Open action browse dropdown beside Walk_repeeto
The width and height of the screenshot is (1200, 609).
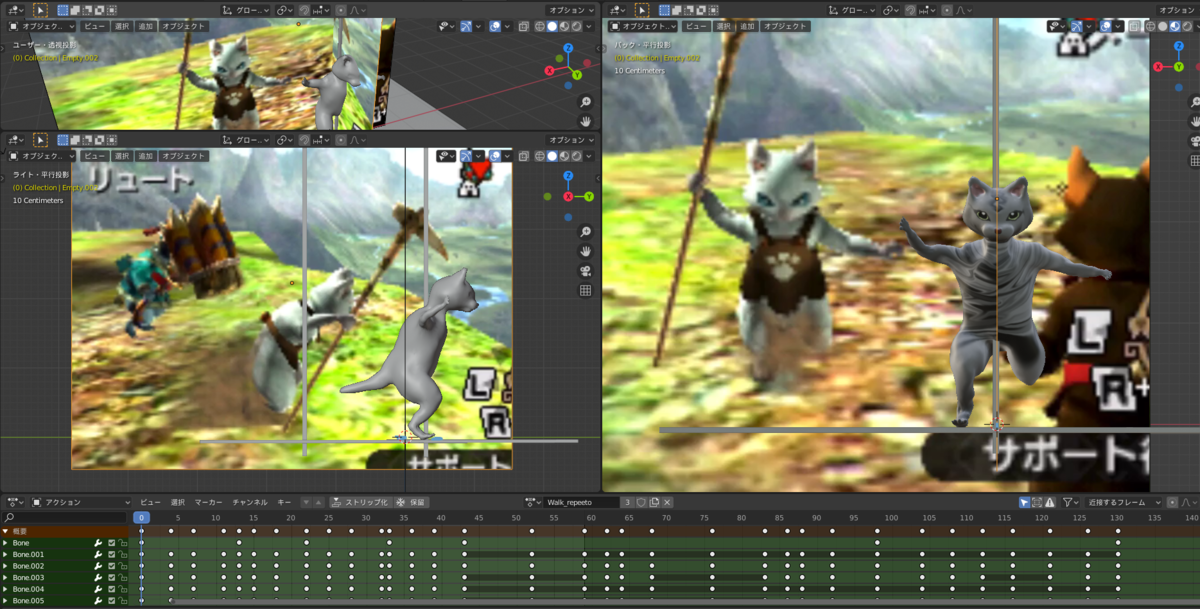point(533,502)
